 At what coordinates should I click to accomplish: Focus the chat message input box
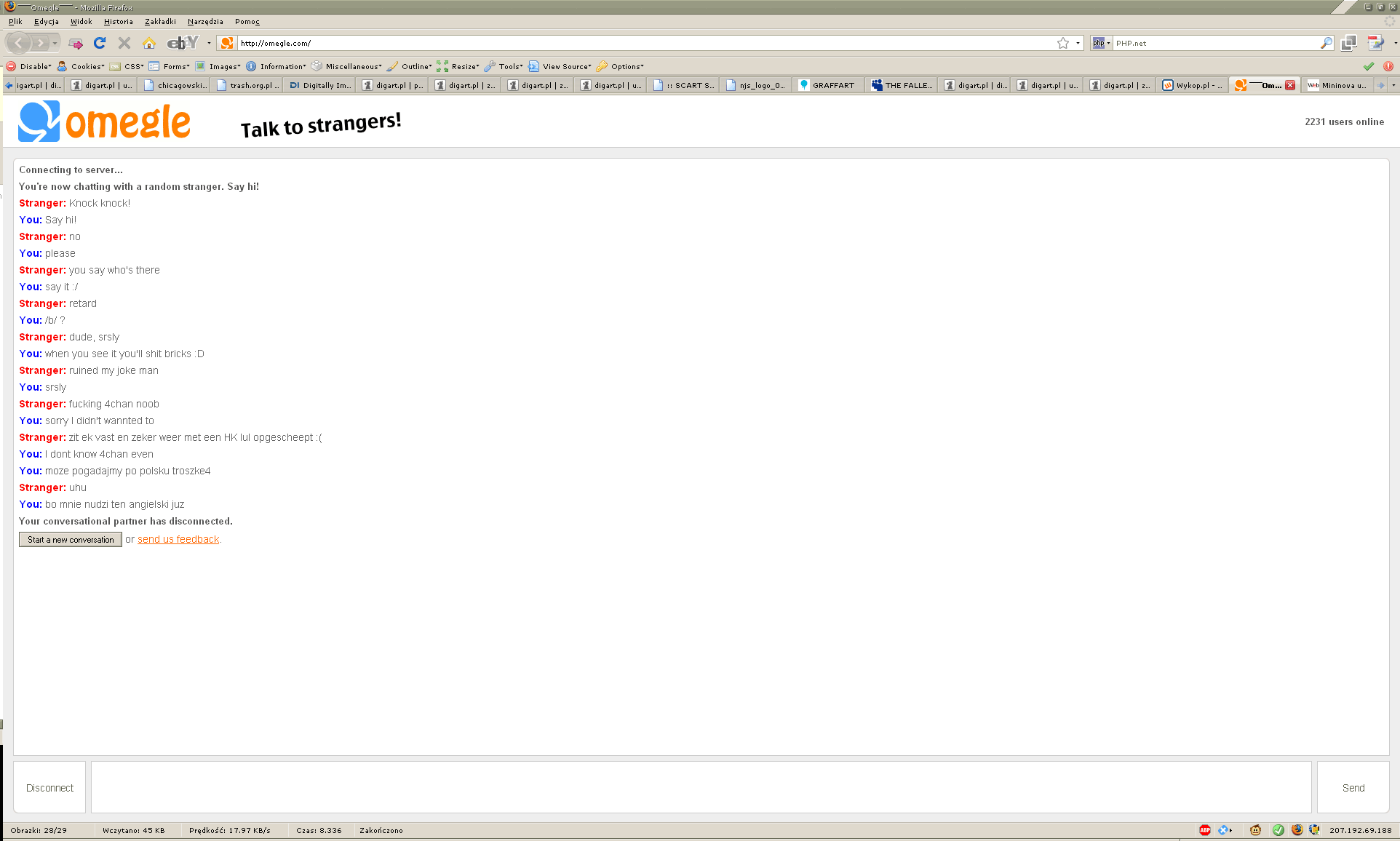click(x=701, y=787)
